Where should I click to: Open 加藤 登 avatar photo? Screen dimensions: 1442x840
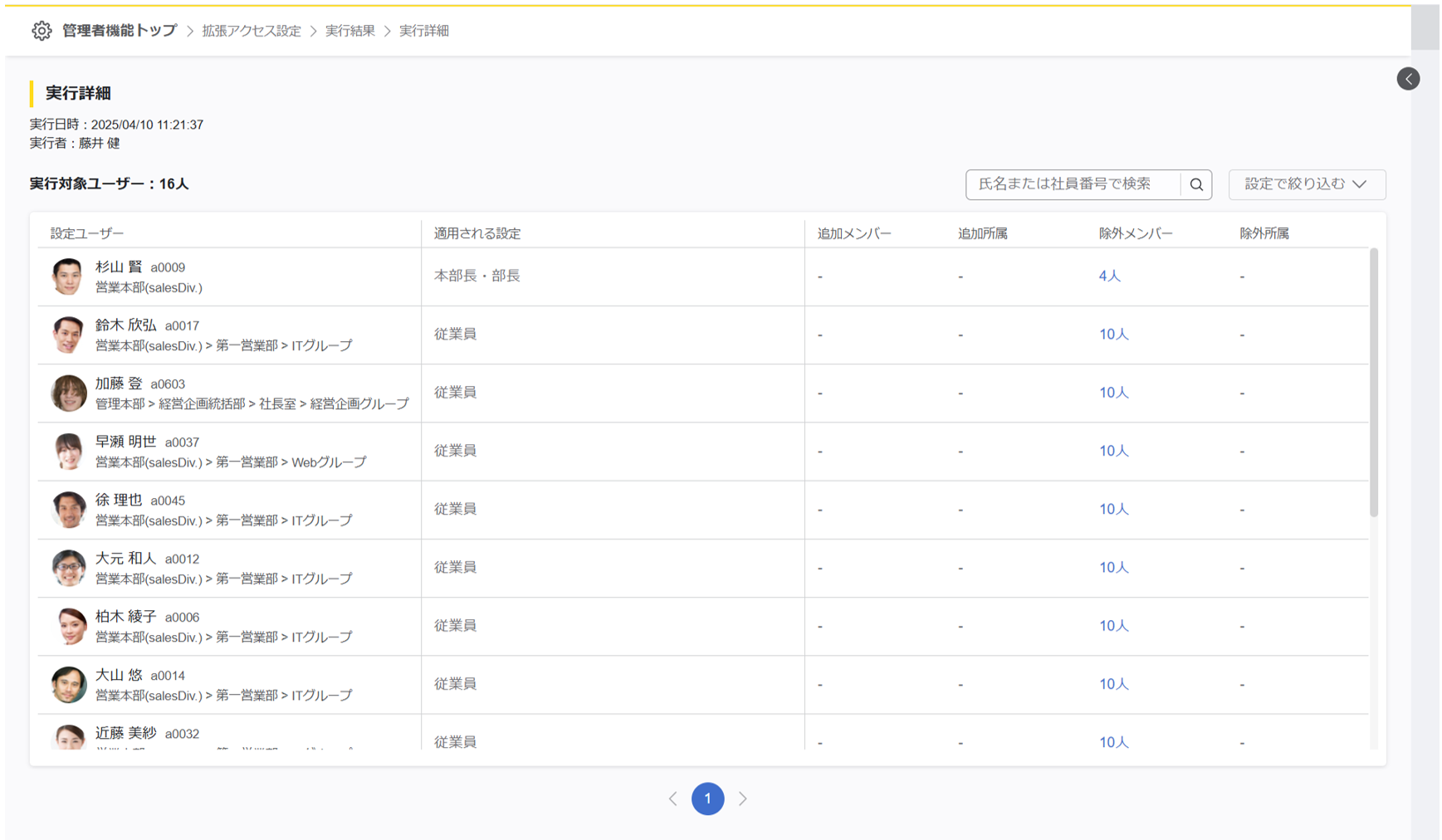point(68,393)
